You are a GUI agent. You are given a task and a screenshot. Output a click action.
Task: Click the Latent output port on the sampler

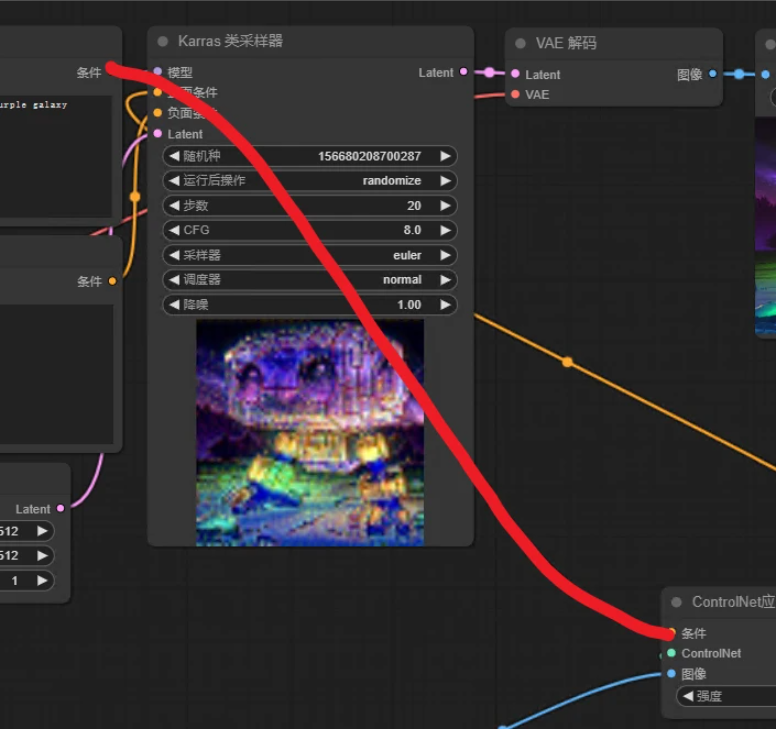(463, 72)
